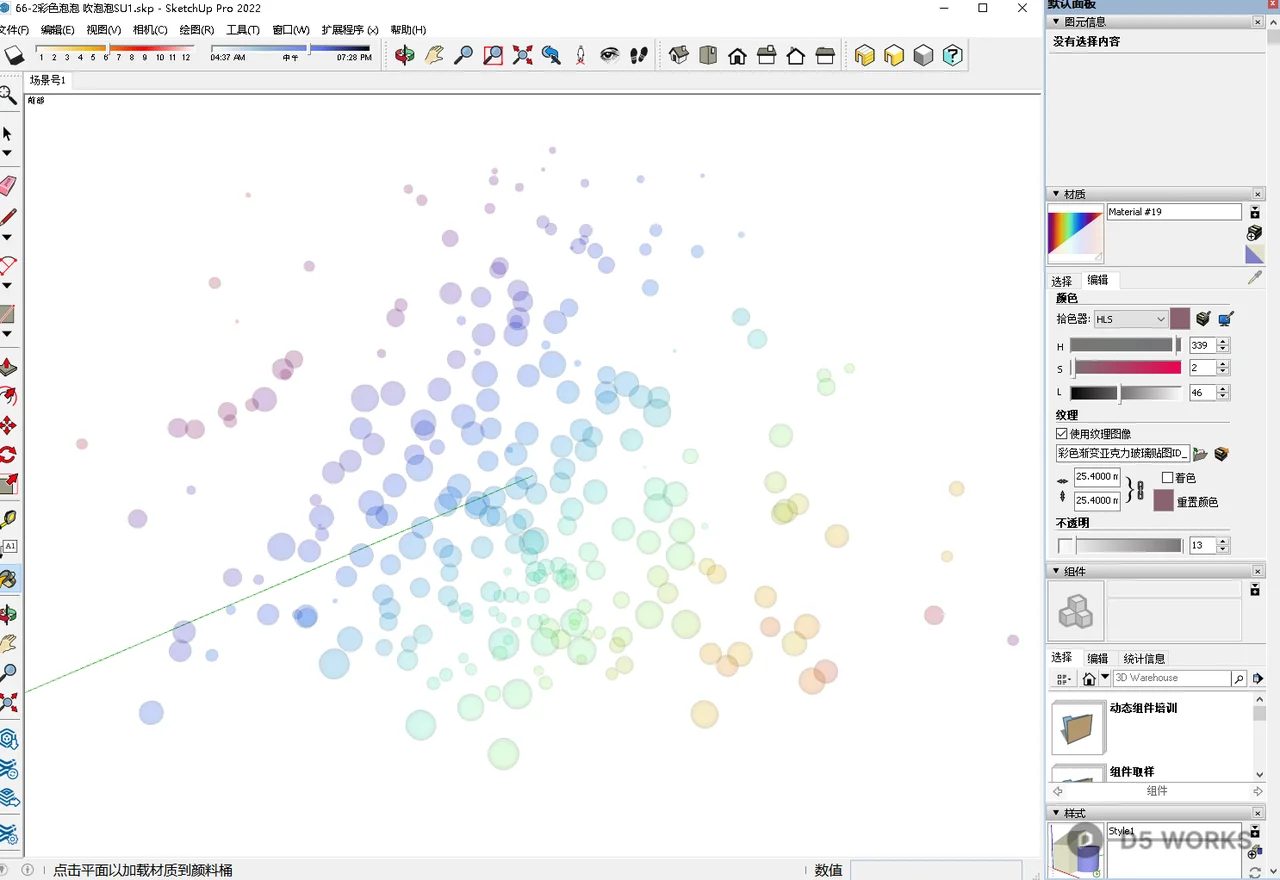Activate the Rotate tool
Screen dimensions: 1280x880
click(x=8, y=455)
